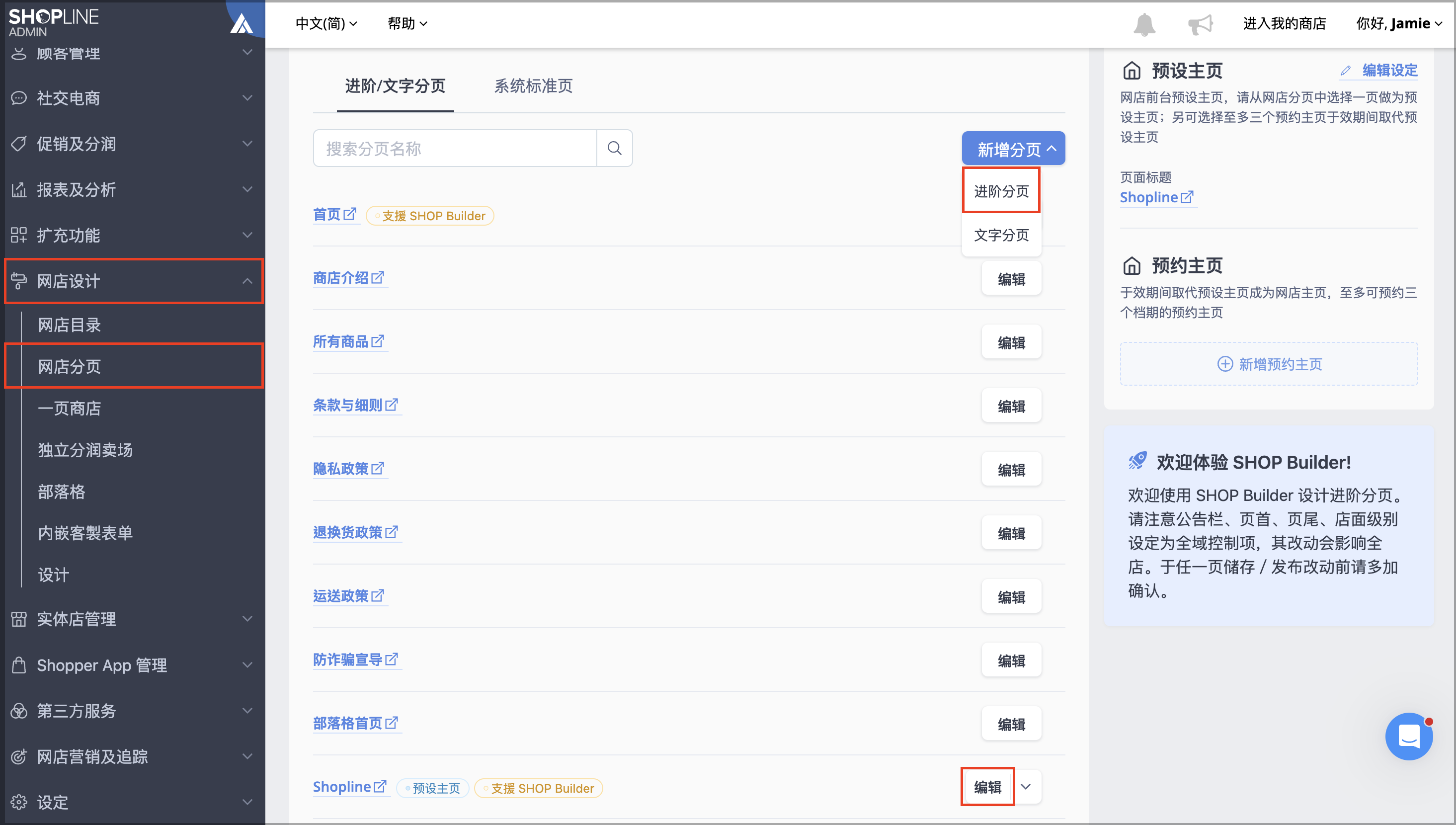Image resolution: width=1456 pixels, height=825 pixels.
Task: Open external icon beside Shopline under 页面标题
Action: coord(1187,197)
